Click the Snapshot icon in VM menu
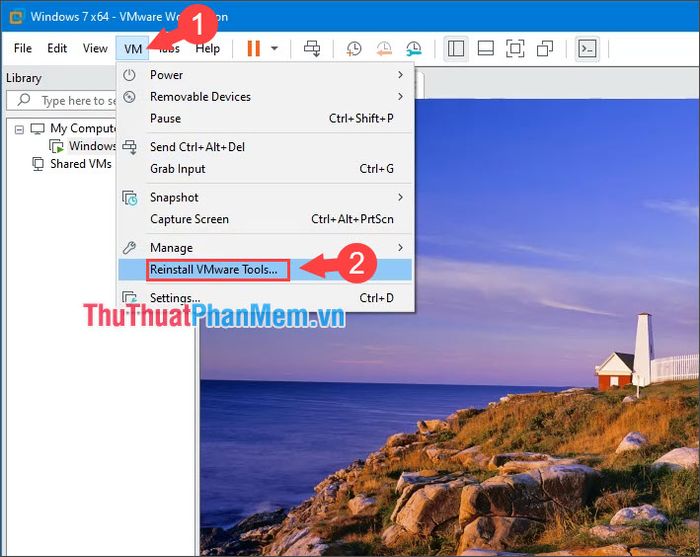 (x=129, y=198)
